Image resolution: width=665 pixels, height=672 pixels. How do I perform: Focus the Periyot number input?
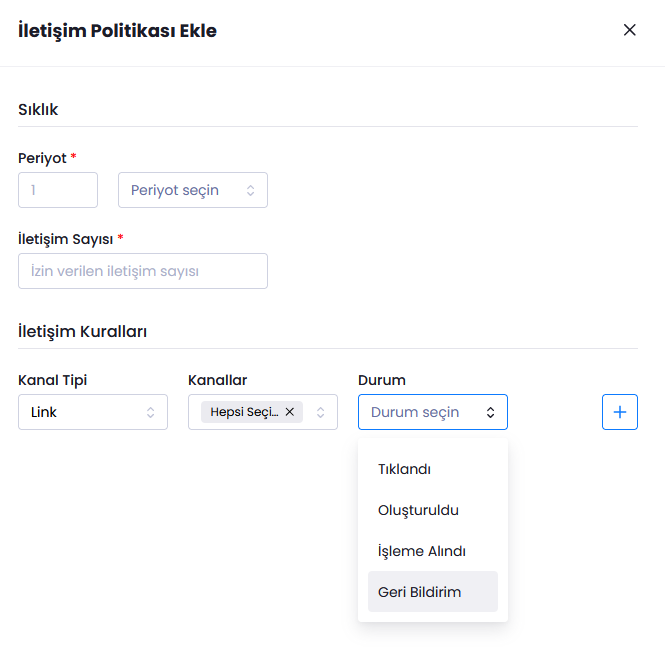[58, 190]
